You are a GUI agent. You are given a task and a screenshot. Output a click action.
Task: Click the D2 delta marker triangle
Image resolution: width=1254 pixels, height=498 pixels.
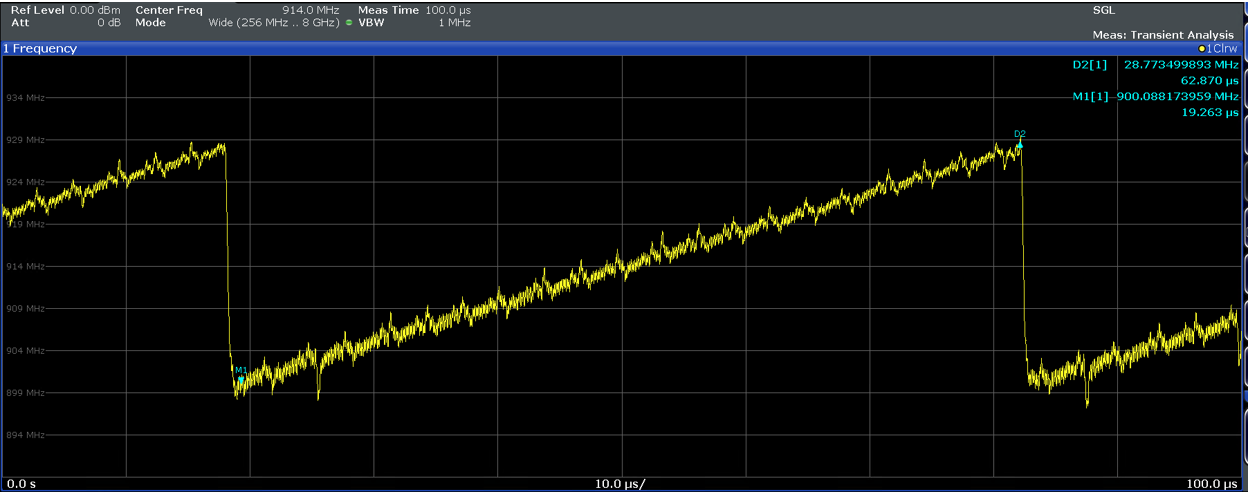coord(1020,145)
